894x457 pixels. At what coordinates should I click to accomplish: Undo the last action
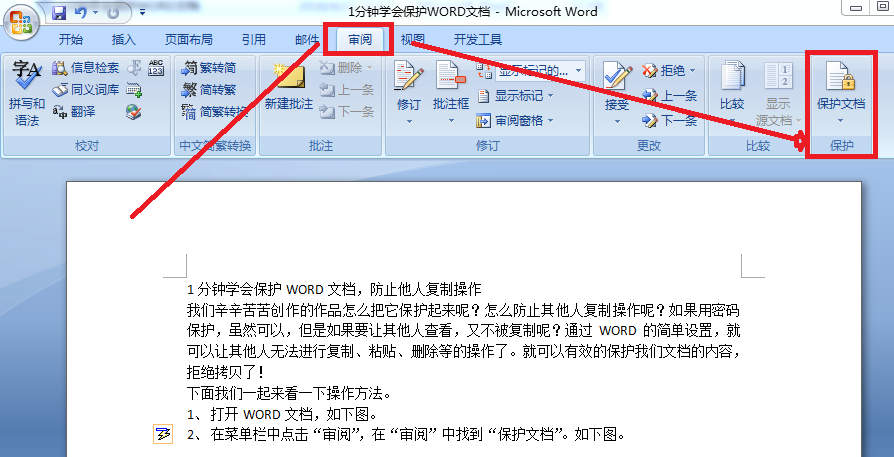click(x=80, y=12)
